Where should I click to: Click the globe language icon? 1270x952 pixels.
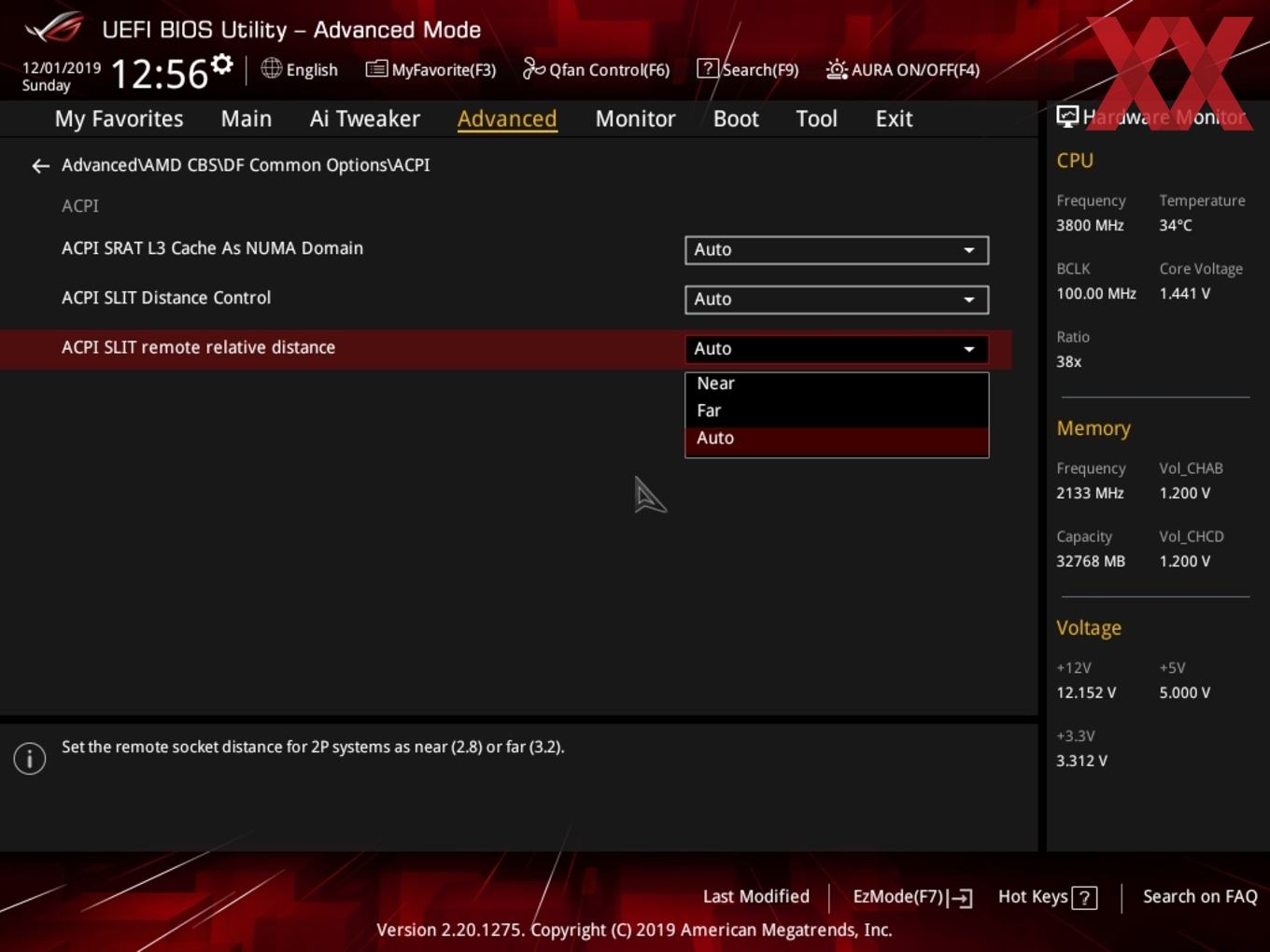[271, 68]
